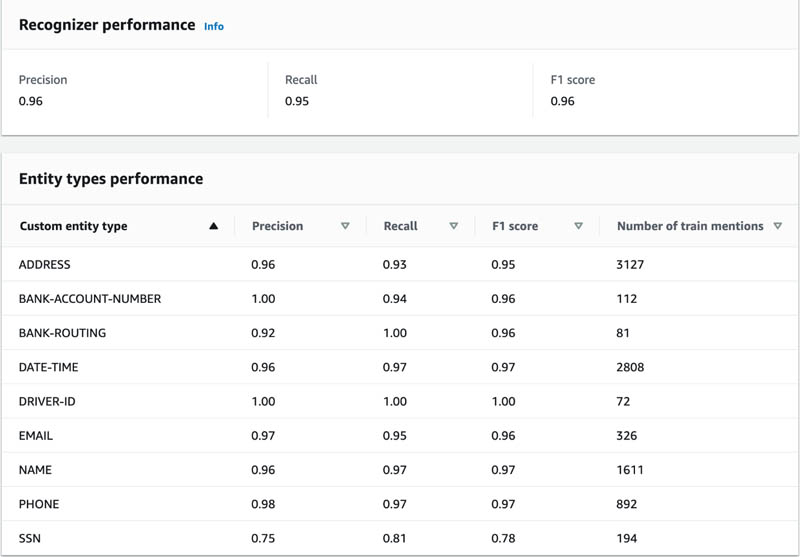This screenshot has width=800, height=557.
Task: Click DRIVER-ID train mentions value 72
Action: coord(623,401)
